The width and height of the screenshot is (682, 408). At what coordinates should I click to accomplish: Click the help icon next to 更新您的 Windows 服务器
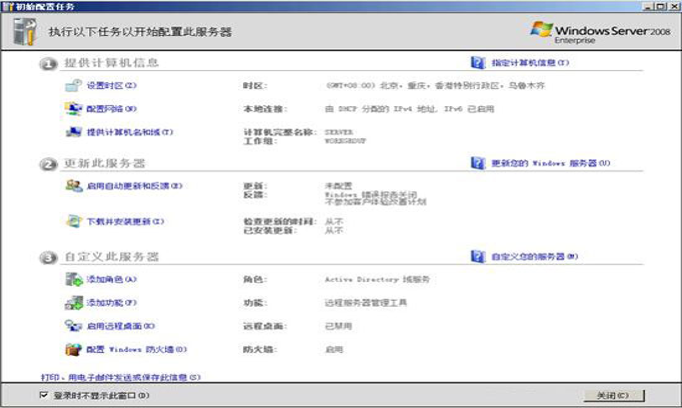click(x=477, y=162)
